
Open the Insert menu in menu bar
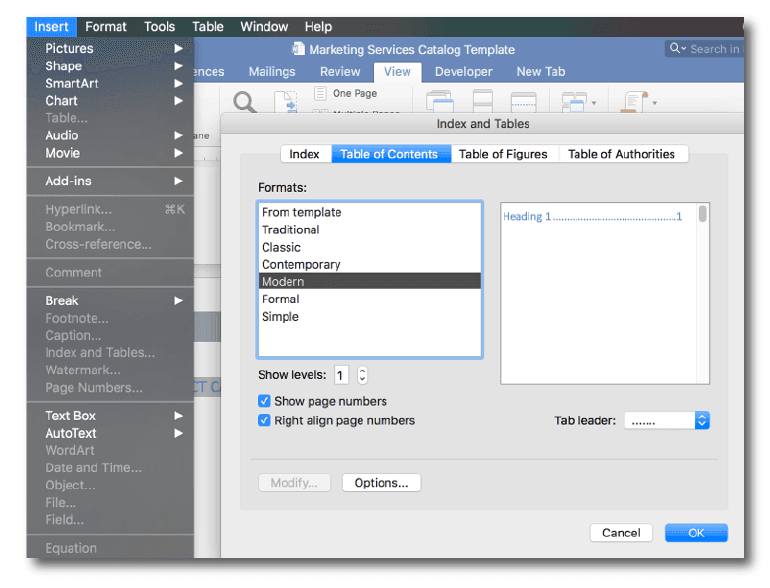52,27
